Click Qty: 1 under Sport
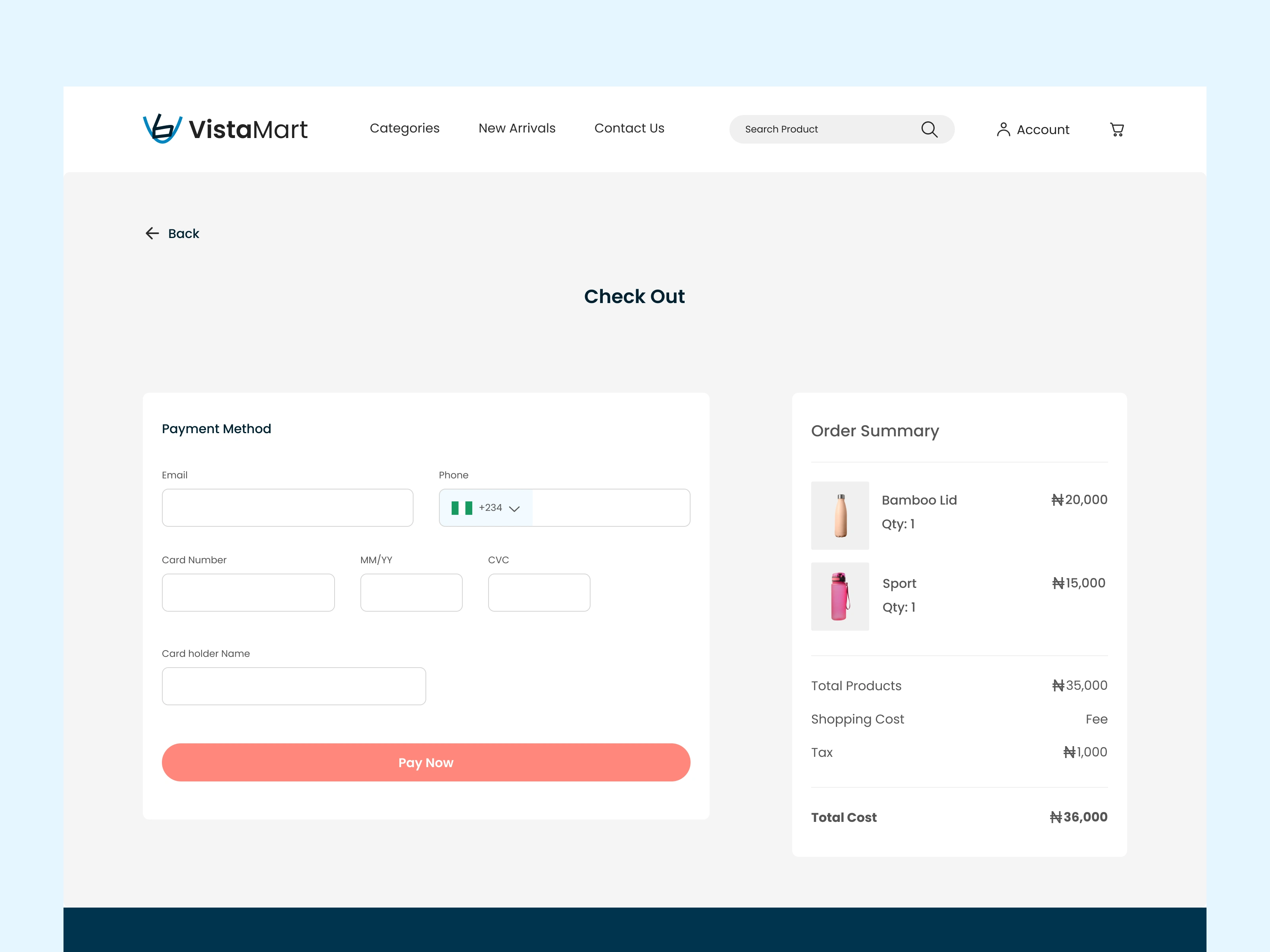 (x=899, y=607)
